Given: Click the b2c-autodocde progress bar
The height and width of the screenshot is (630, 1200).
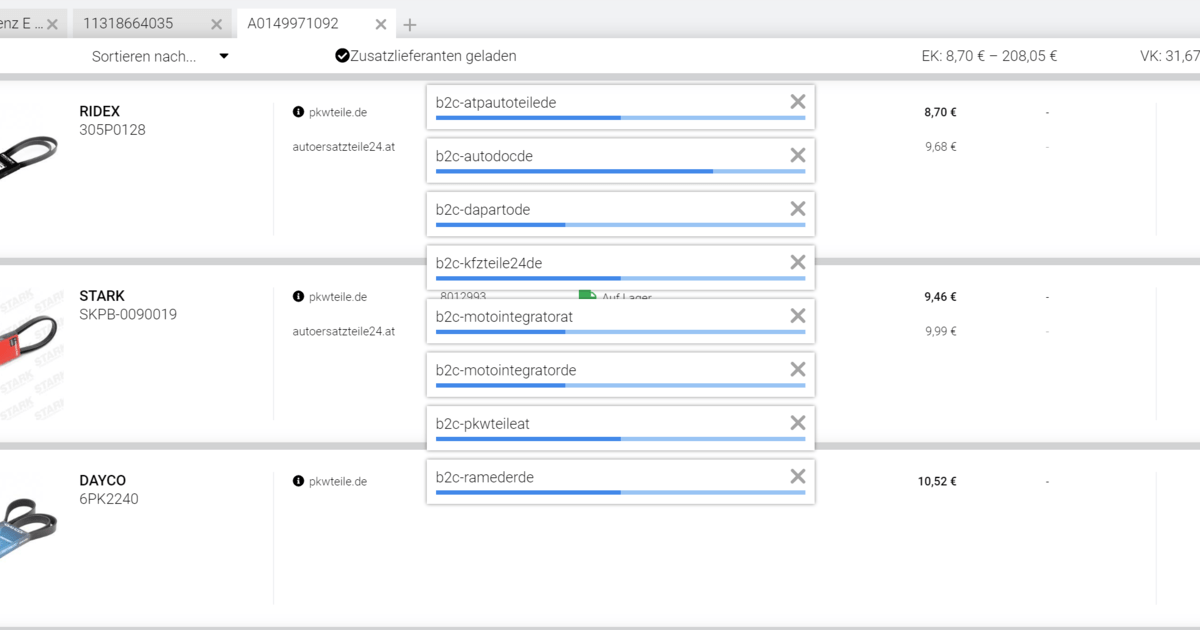Looking at the screenshot, I should [x=620, y=171].
